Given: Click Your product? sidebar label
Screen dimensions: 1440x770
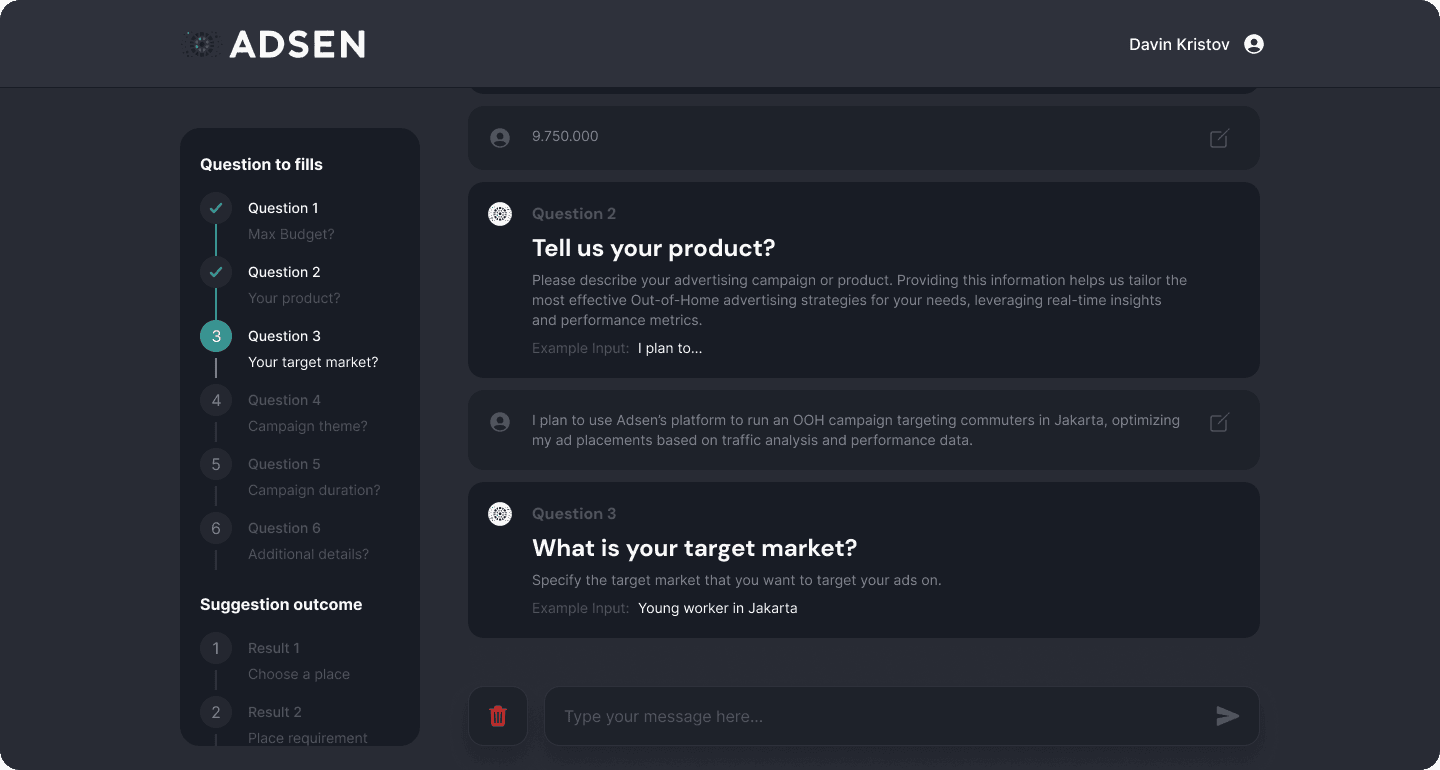Looking at the screenshot, I should [x=294, y=298].
